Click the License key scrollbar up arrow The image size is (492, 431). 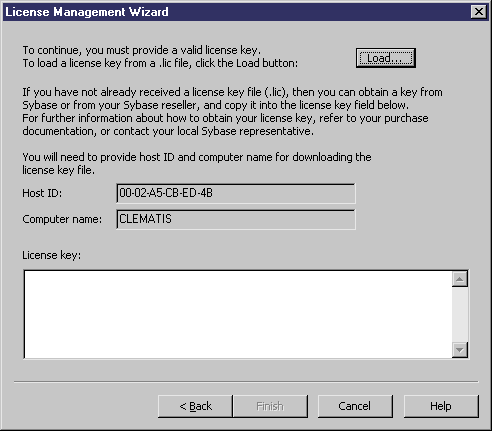(460, 279)
